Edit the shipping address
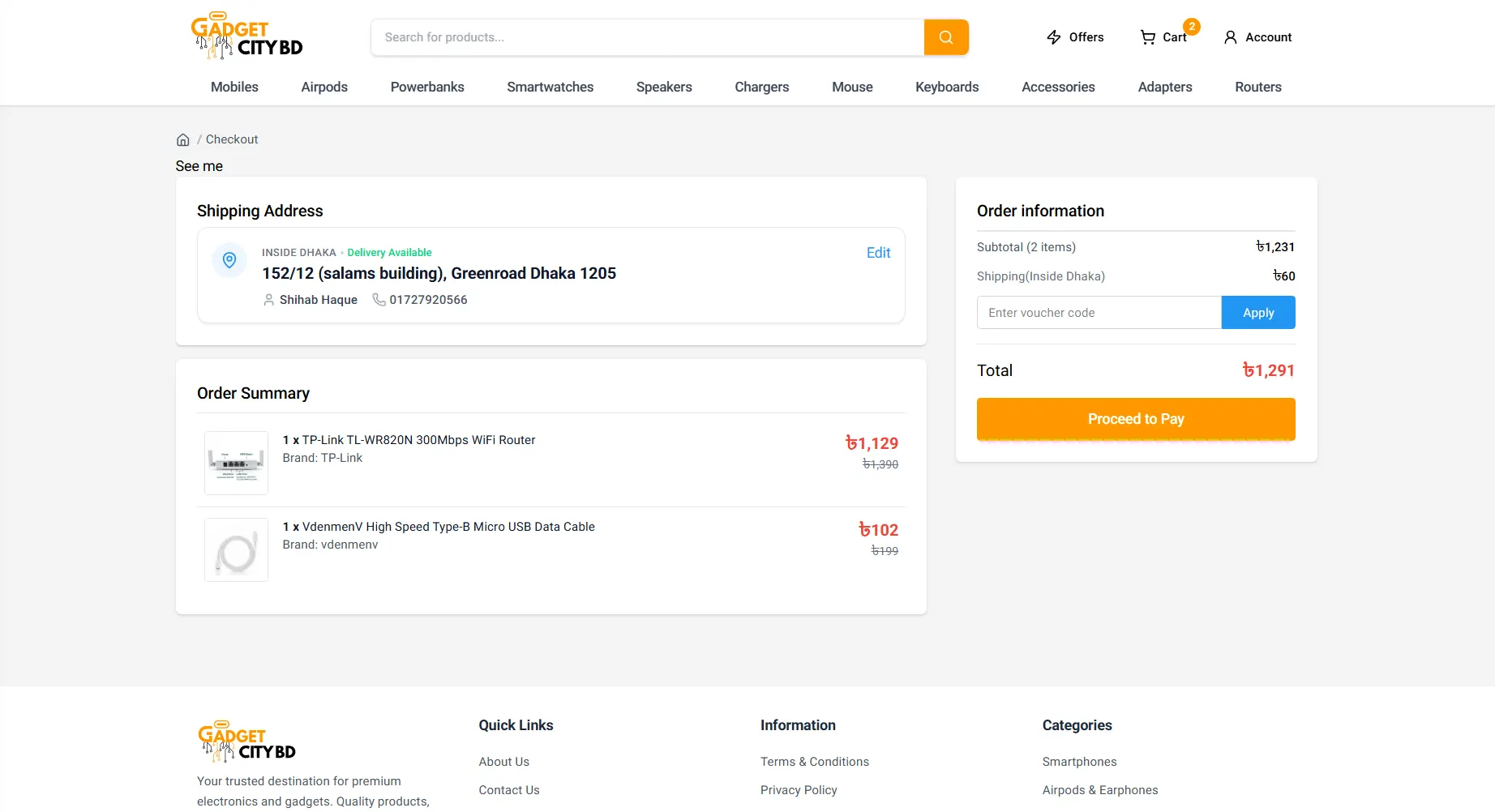The image size is (1495, 812). click(878, 252)
